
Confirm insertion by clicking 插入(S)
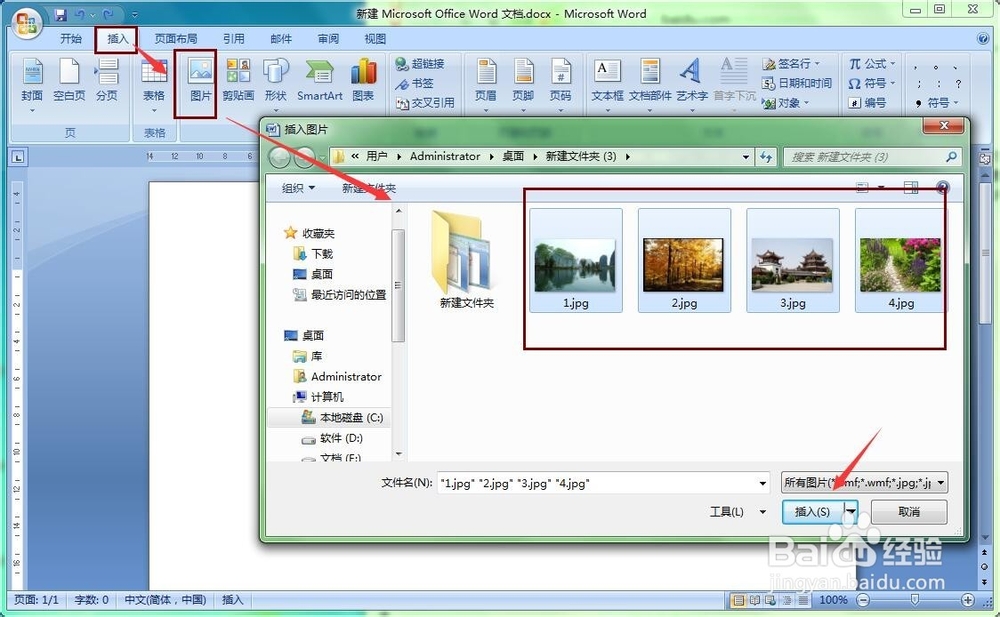coord(812,511)
